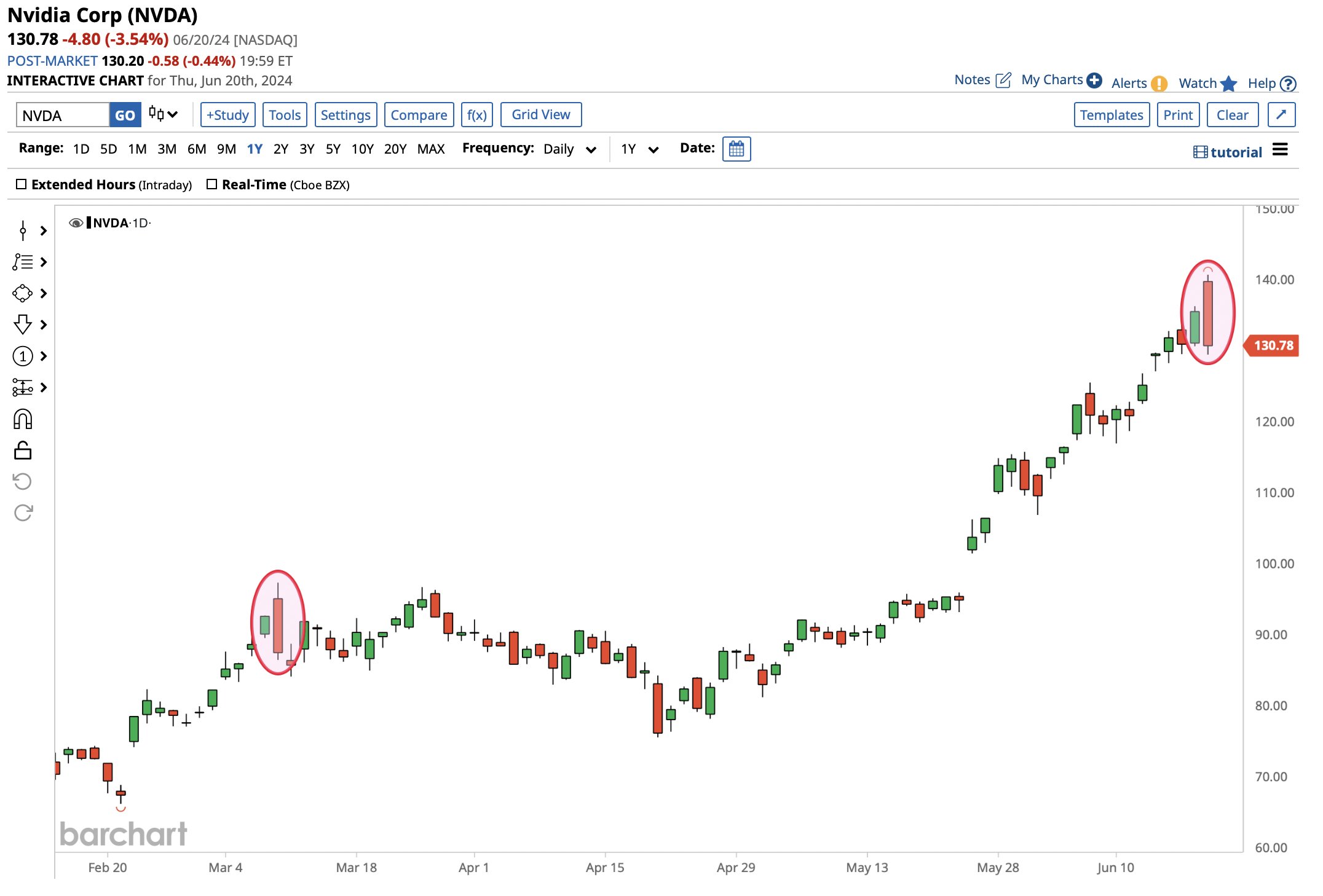Click the Notes edit icon
The image size is (1323, 896).
tap(1003, 80)
